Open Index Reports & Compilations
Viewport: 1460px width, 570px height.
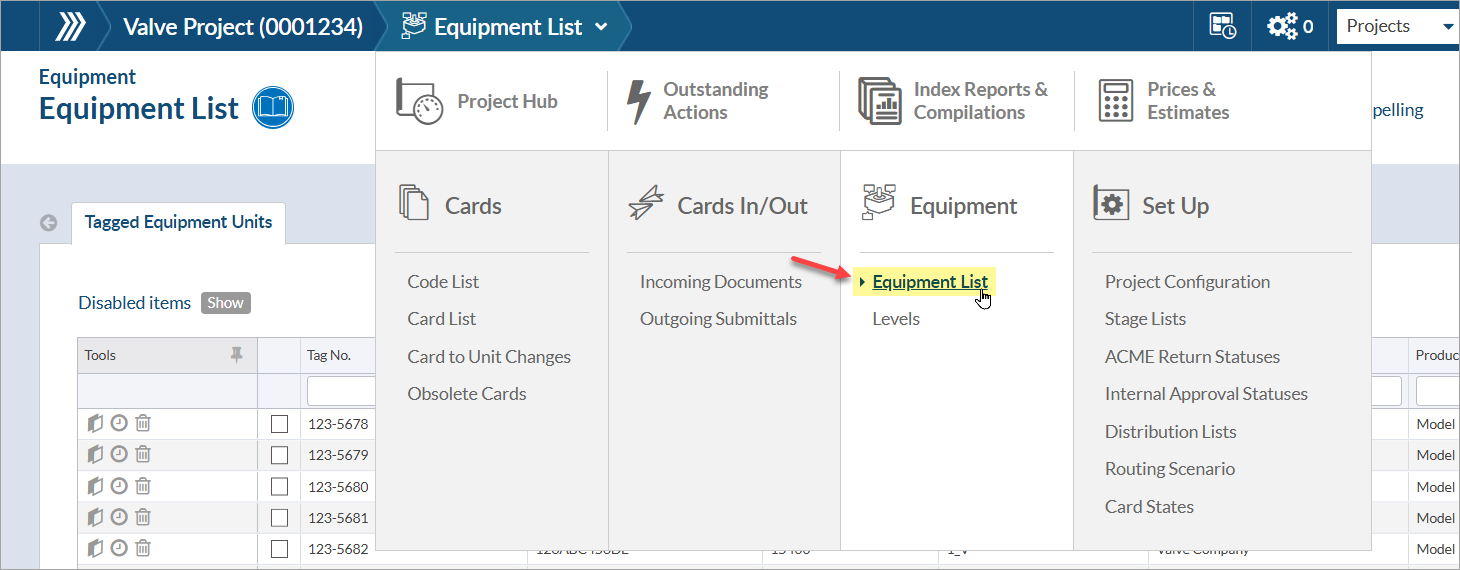click(x=954, y=101)
